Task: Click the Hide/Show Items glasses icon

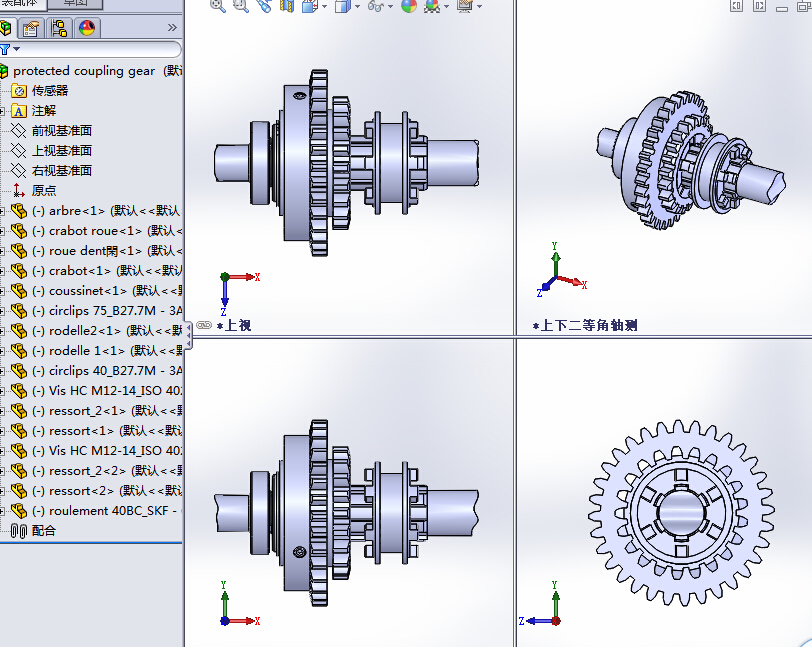Action: (x=375, y=6)
